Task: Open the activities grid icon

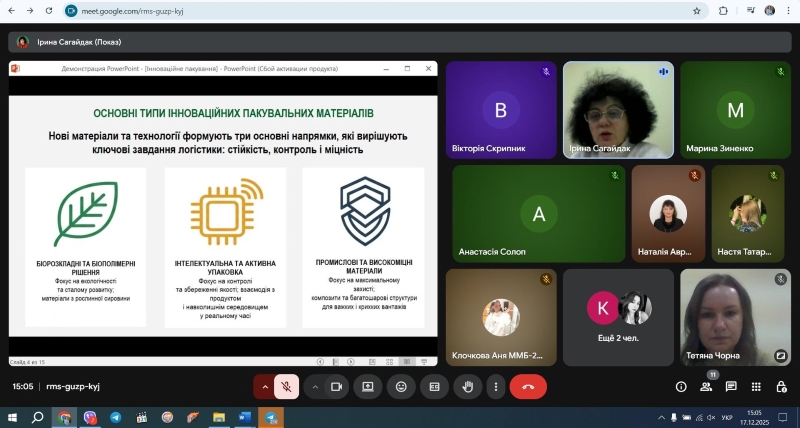Action: [756, 386]
